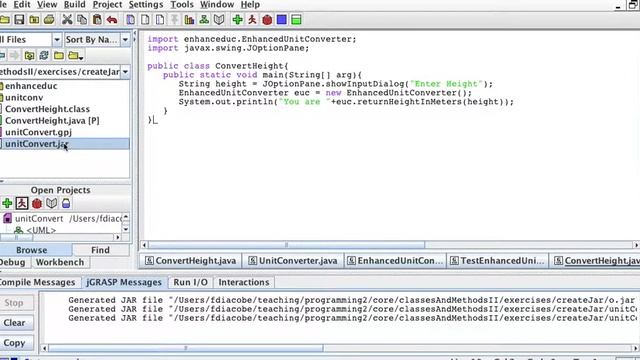Expand the createJar directory path dropdown
The width and height of the screenshot is (640, 360).
125,72
